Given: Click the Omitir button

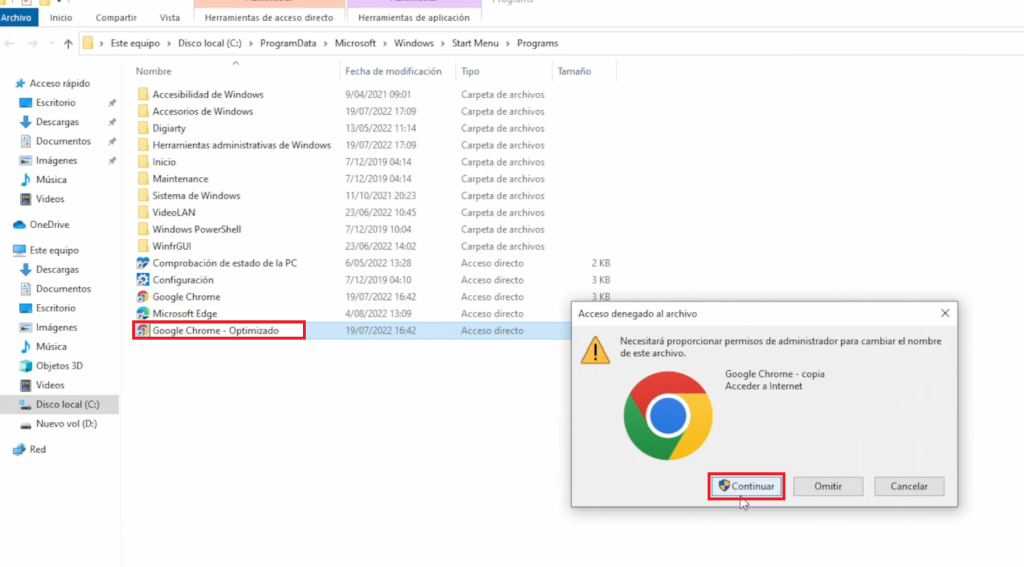Looking at the screenshot, I should [x=827, y=486].
